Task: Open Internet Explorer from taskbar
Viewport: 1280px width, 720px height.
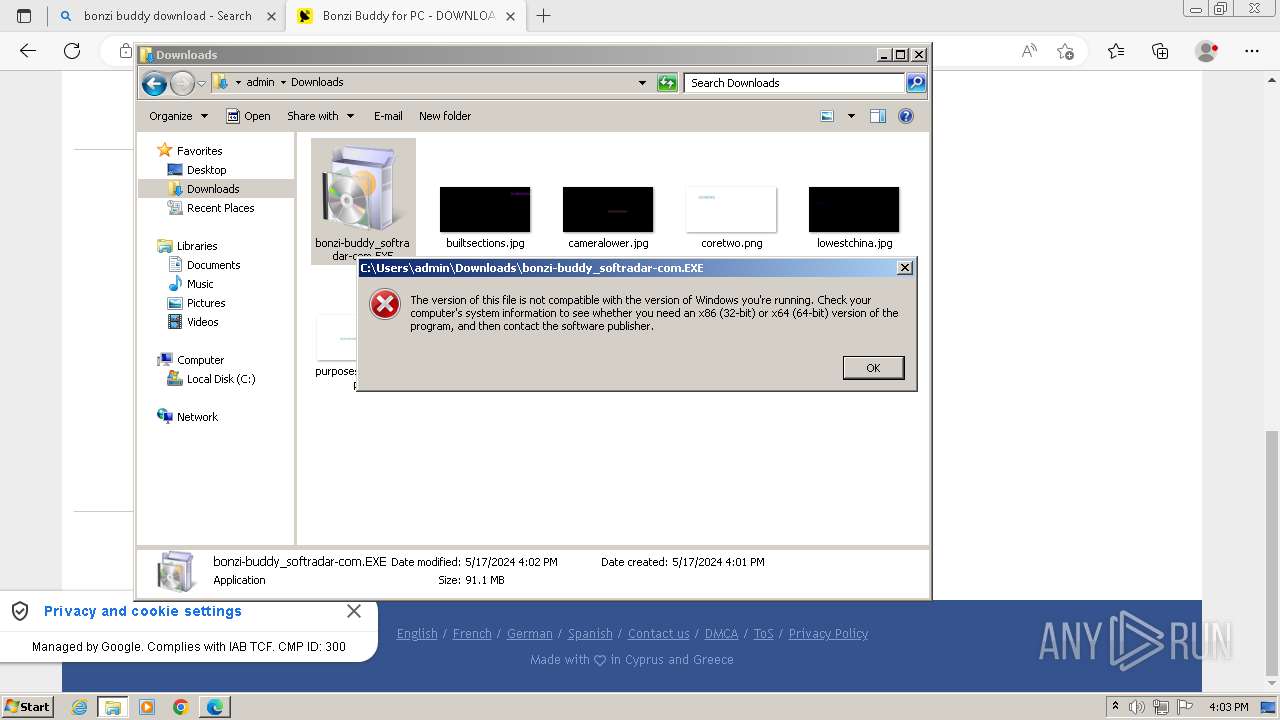Action: coord(79,707)
